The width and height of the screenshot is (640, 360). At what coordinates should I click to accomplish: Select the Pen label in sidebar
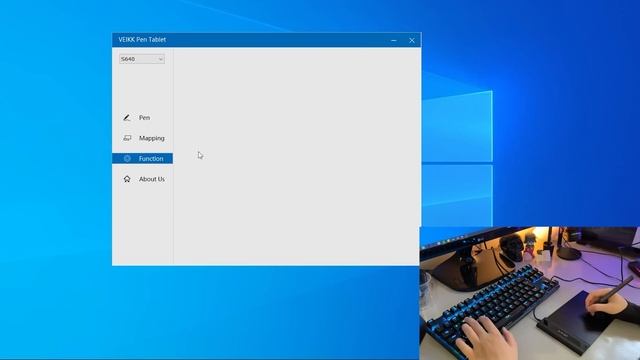tap(144, 118)
